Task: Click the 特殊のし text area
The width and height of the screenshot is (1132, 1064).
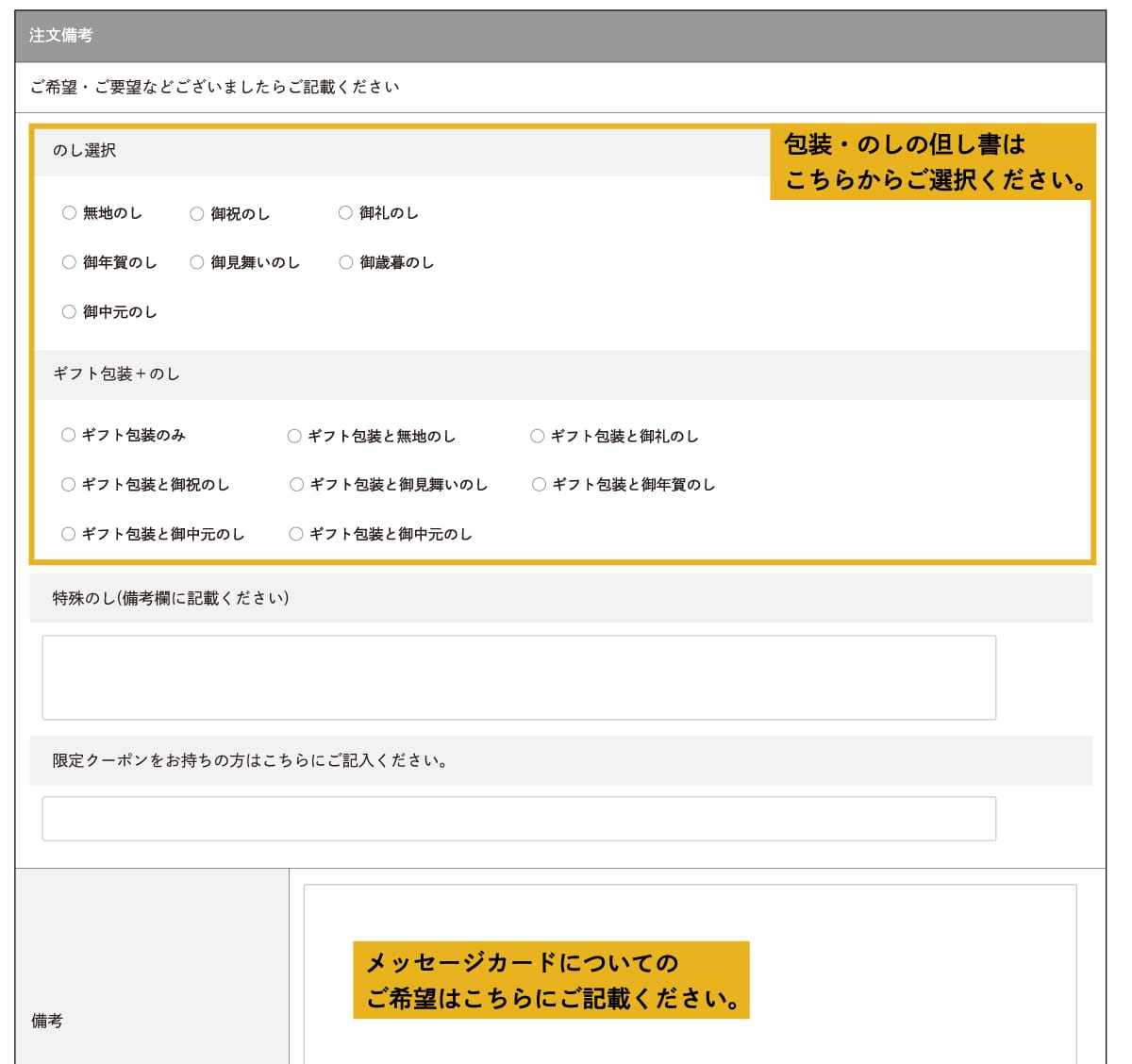Action: (x=519, y=677)
